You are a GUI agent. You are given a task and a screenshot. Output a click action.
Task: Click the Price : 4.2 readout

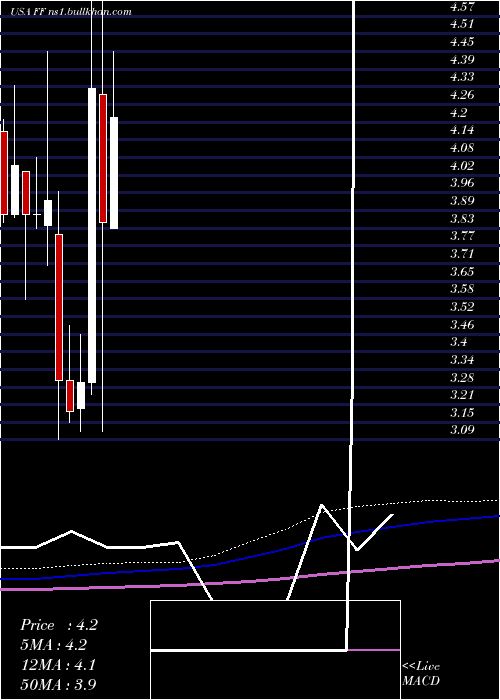pos(58,625)
